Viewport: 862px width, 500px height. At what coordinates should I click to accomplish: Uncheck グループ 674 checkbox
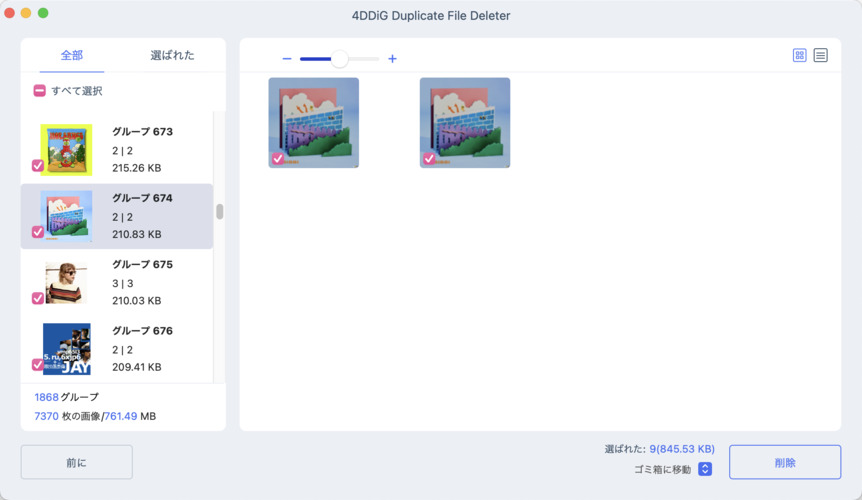(38, 232)
